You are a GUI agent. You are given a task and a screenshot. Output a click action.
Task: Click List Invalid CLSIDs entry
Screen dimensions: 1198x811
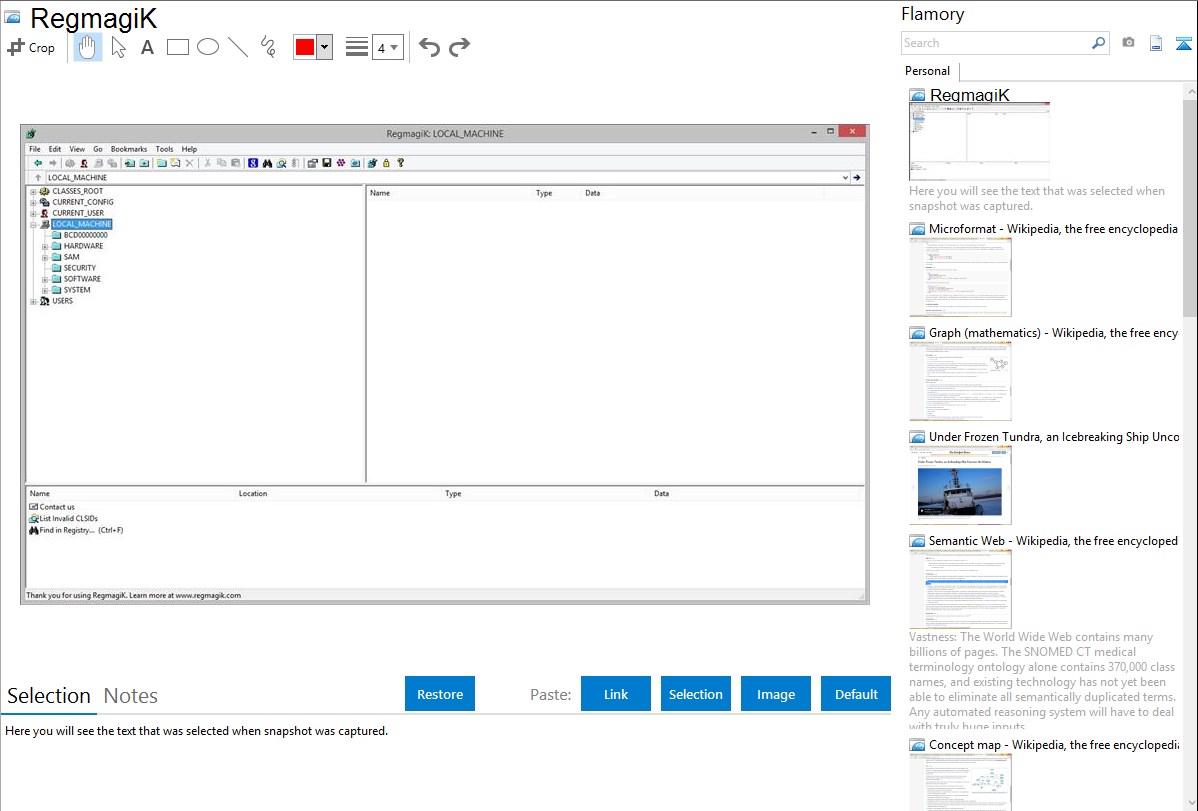(x=69, y=518)
